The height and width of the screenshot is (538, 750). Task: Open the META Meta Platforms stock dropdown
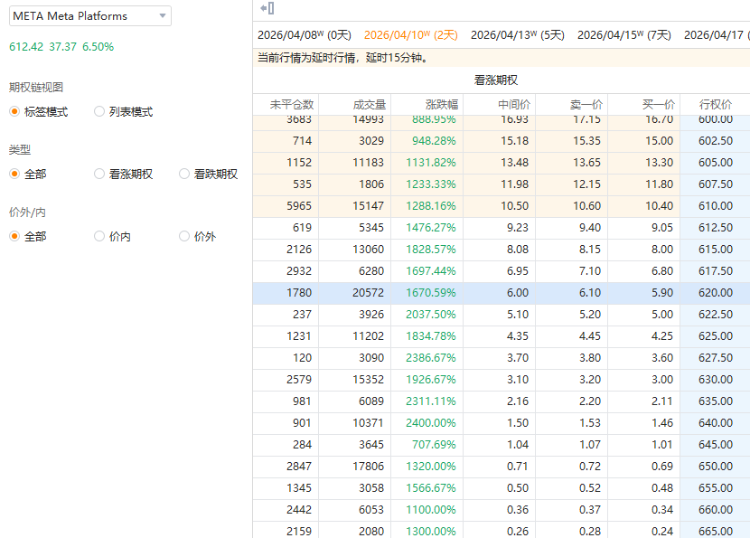click(90, 17)
